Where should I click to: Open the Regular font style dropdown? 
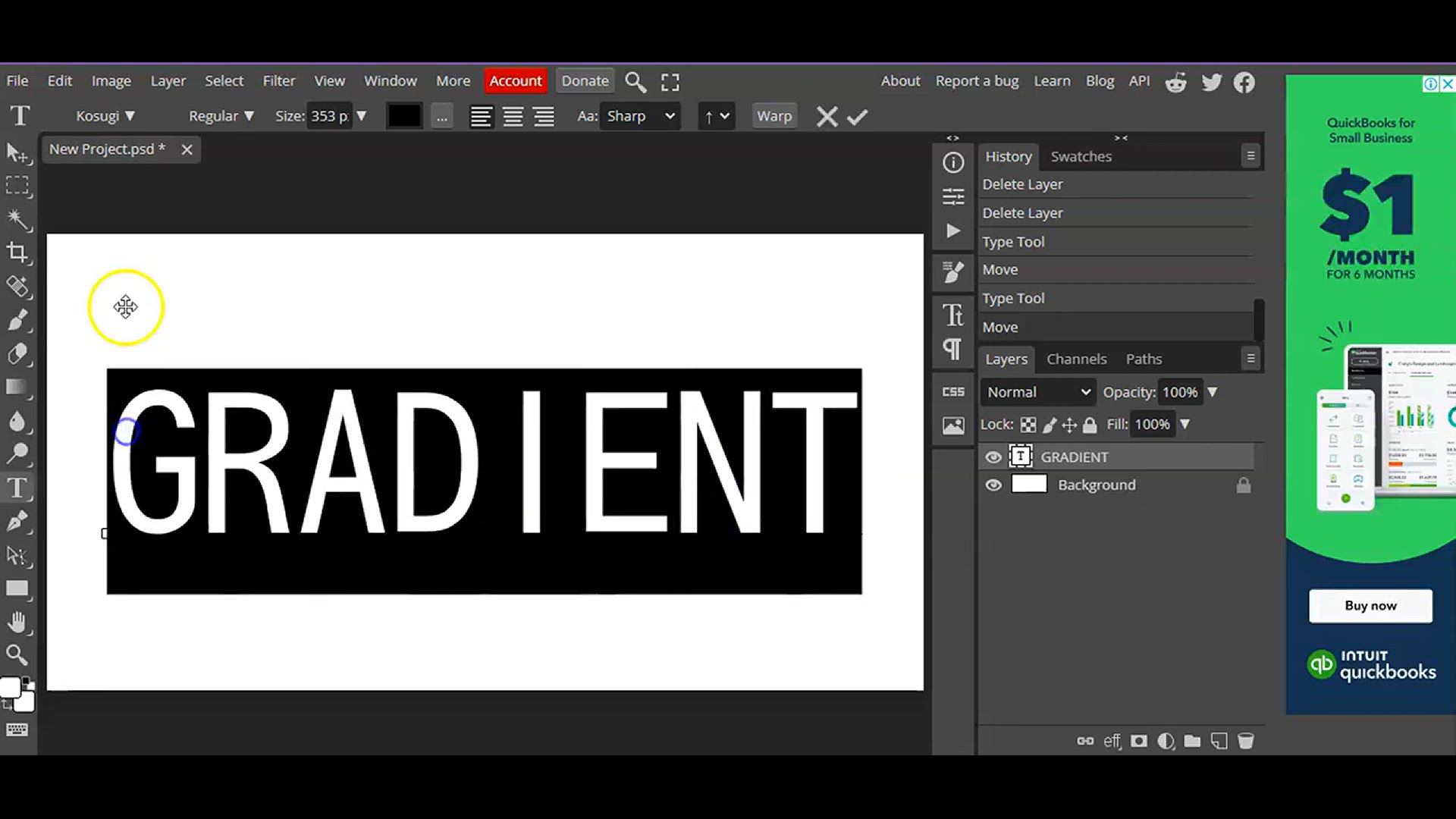point(221,116)
